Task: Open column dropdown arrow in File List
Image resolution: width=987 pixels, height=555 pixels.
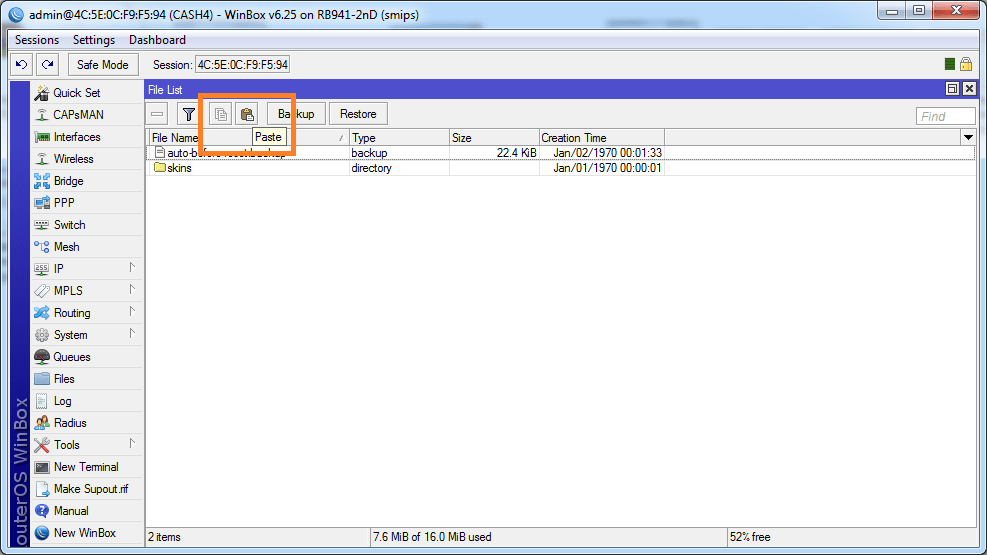Action: point(967,137)
